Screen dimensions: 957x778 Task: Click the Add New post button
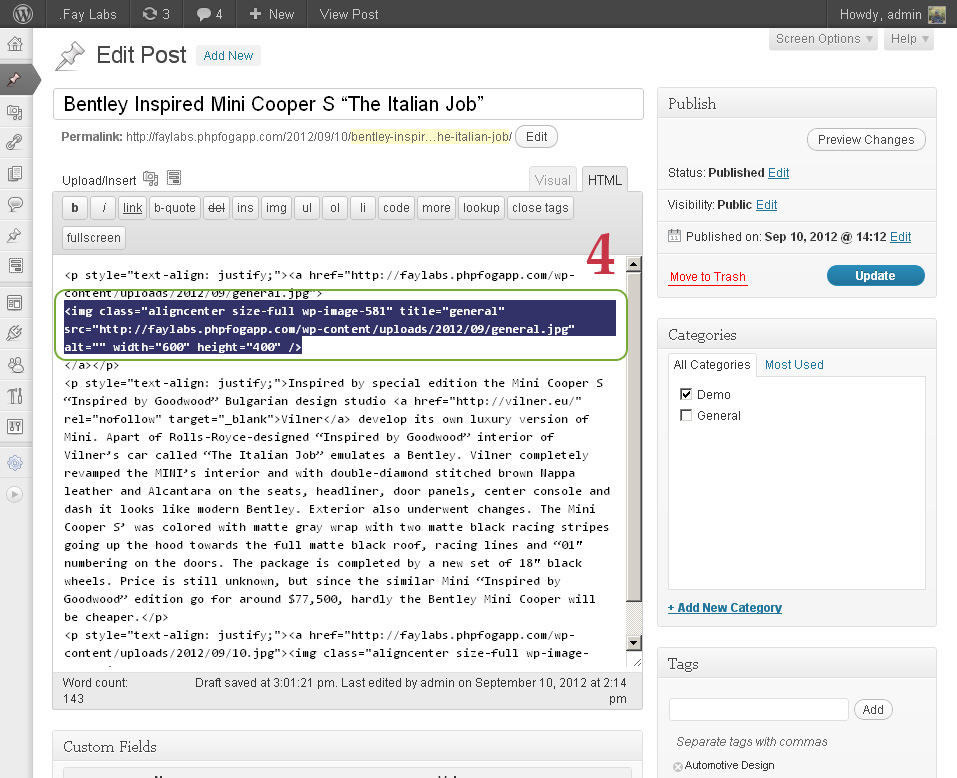coord(228,56)
